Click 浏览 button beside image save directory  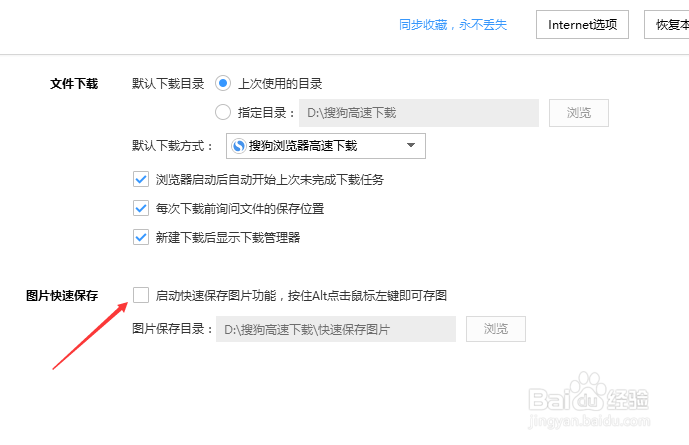496,329
